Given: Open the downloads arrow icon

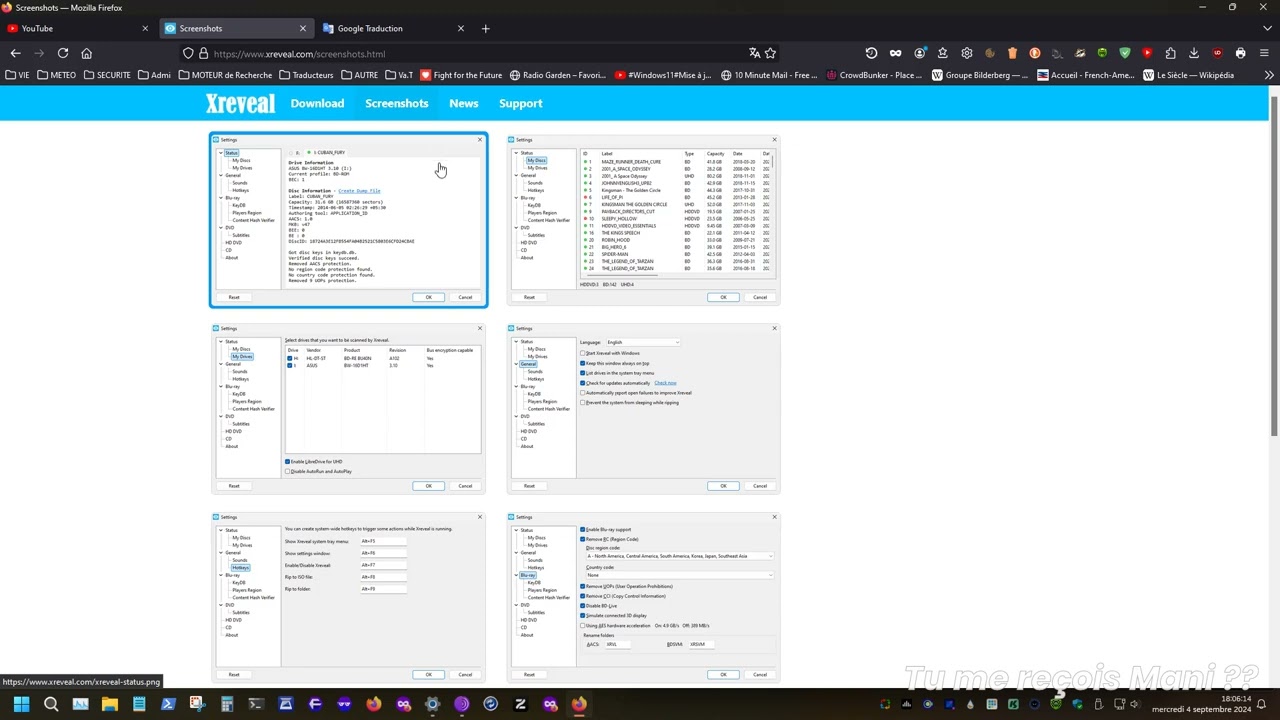Looking at the screenshot, I should click(x=1194, y=53).
